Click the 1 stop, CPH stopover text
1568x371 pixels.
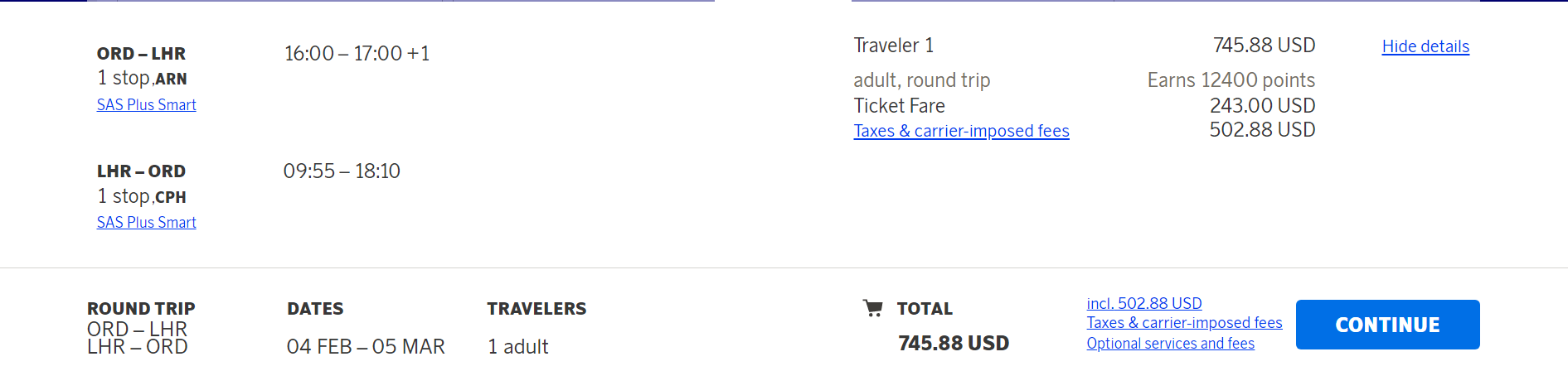[x=142, y=196]
